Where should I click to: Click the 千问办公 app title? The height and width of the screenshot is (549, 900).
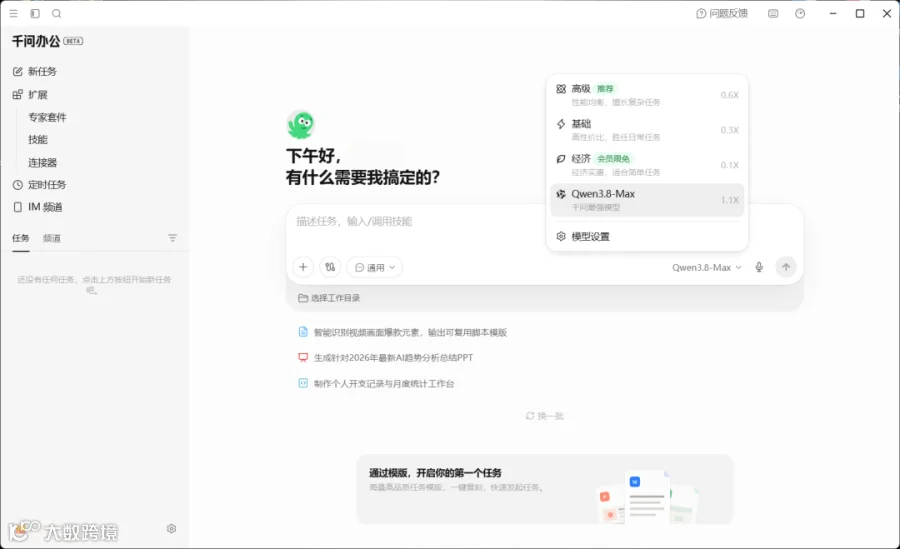click(36, 41)
